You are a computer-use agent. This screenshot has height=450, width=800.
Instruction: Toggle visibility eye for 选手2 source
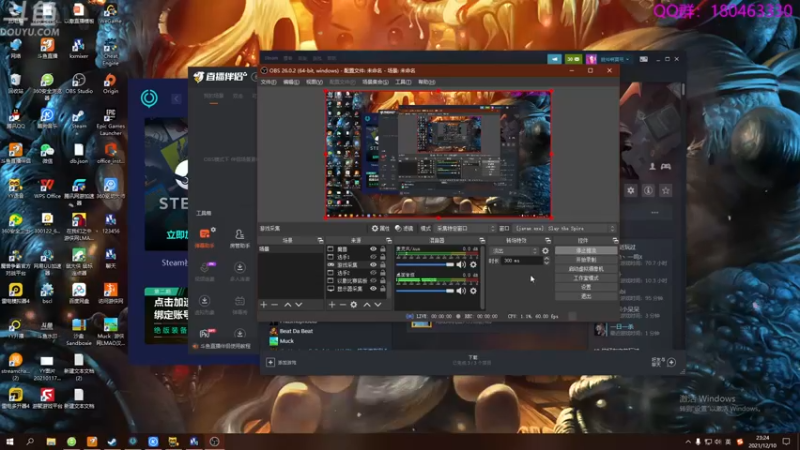(373, 273)
